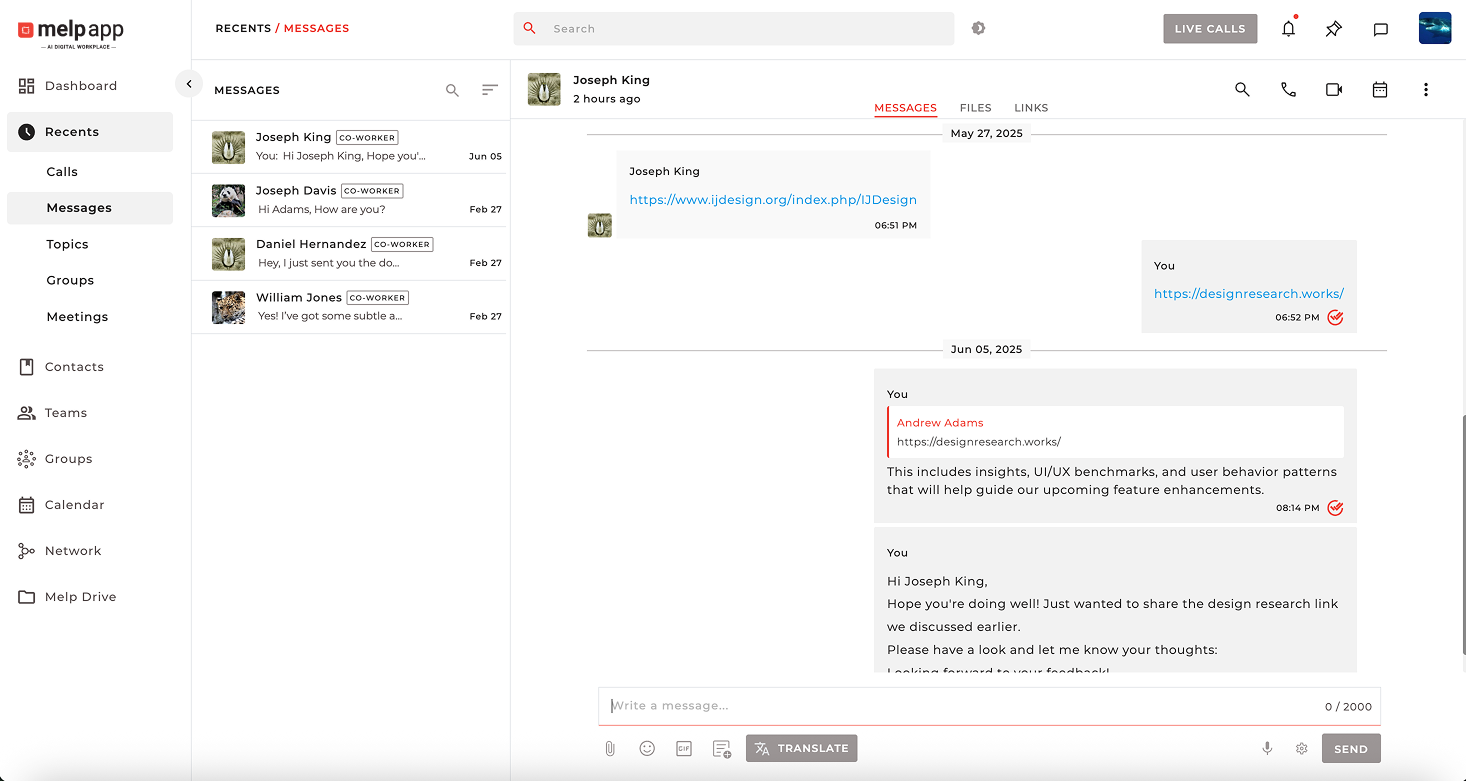Click the Write a message input field
The image size is (1466, 781).
coord(960,706)
